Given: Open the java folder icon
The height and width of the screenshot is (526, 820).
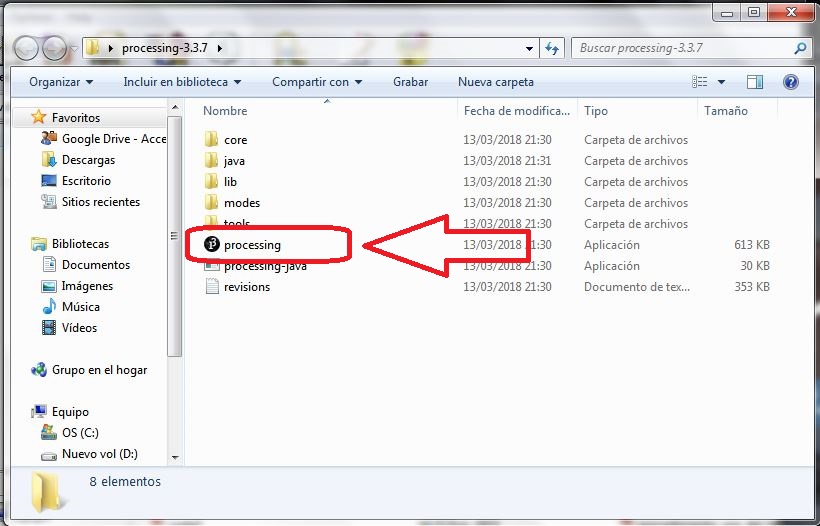Looking at the screenshot, I should pyautogui.click(x=211, y=161).
